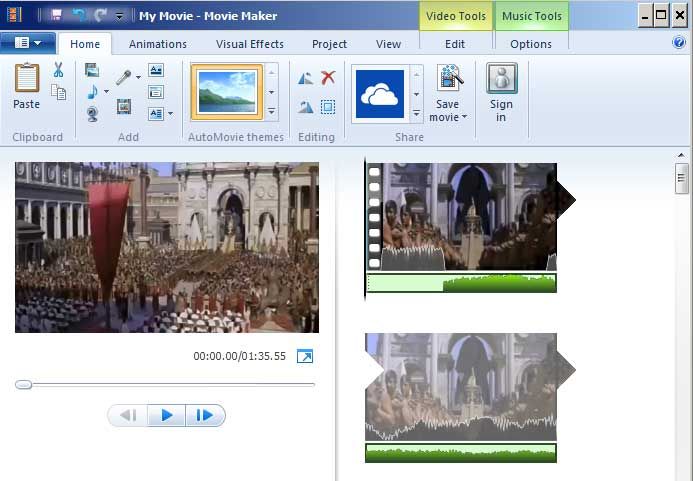Click the Video Tools contextual header
Screen dimensions: 693x481
point(456,16)
